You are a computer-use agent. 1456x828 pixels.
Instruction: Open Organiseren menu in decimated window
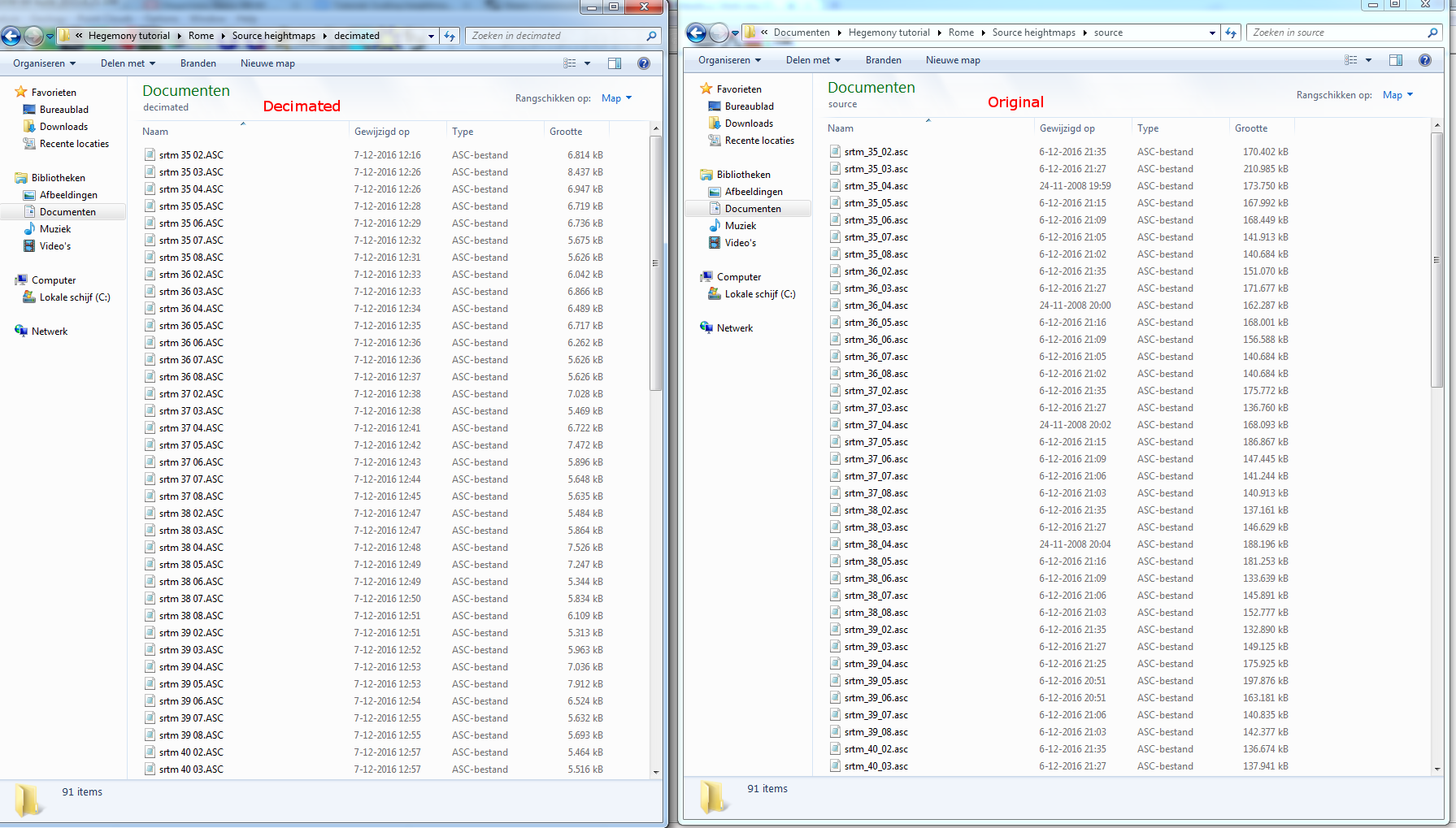click(45, 63)
